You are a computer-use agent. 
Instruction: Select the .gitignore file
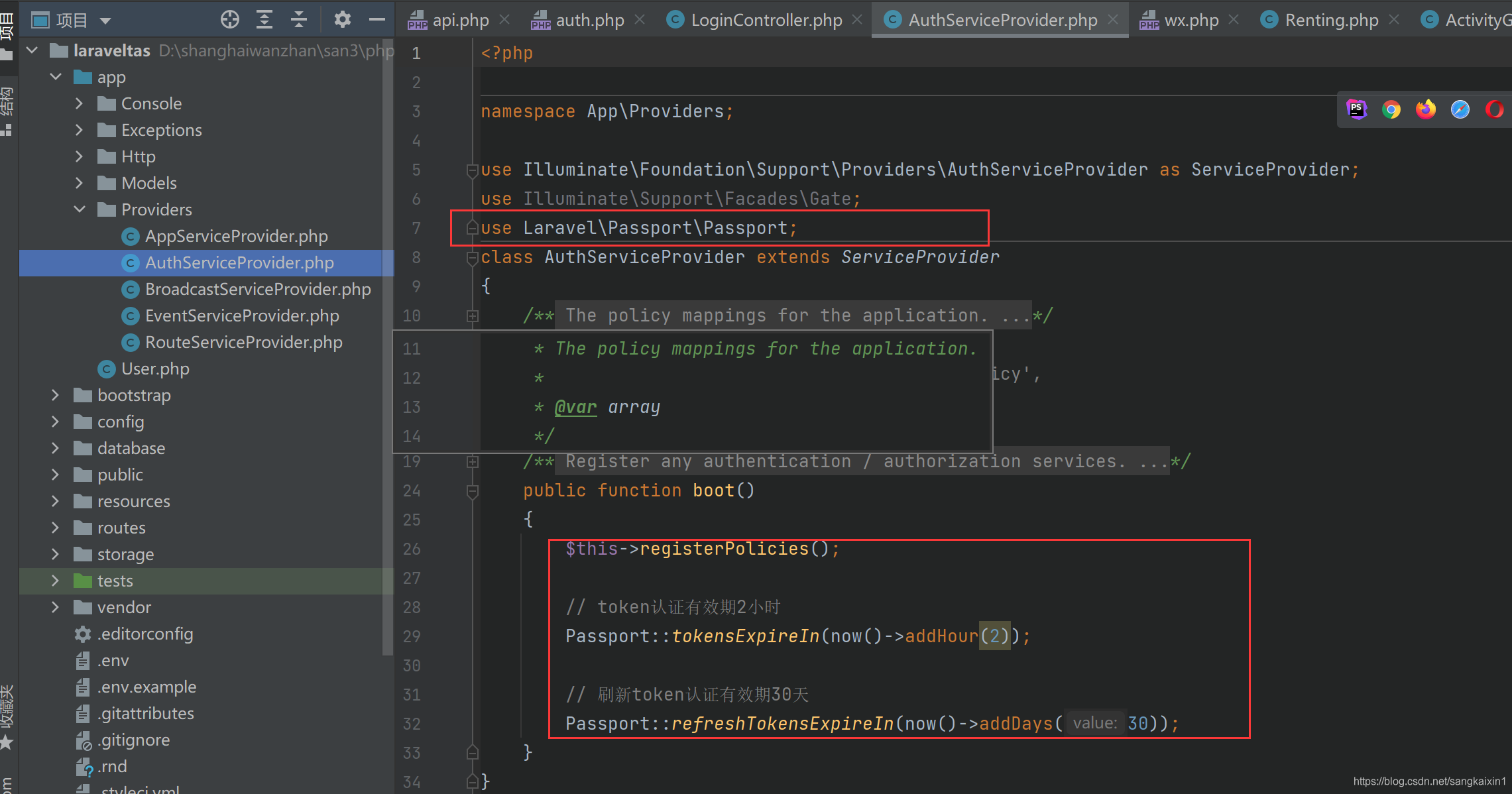122,740
